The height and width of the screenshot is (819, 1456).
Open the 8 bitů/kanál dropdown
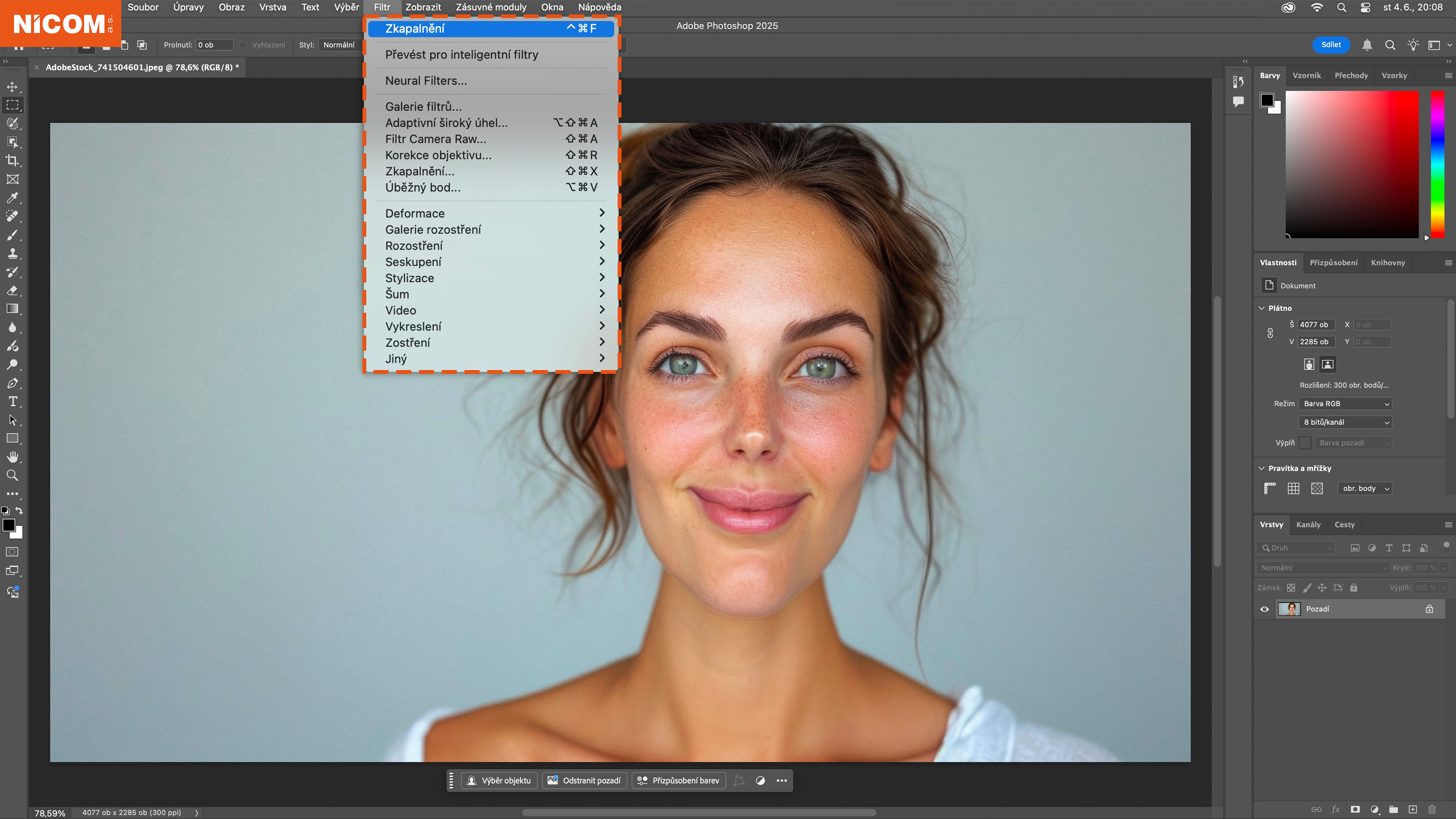(x=1345, y=422)
